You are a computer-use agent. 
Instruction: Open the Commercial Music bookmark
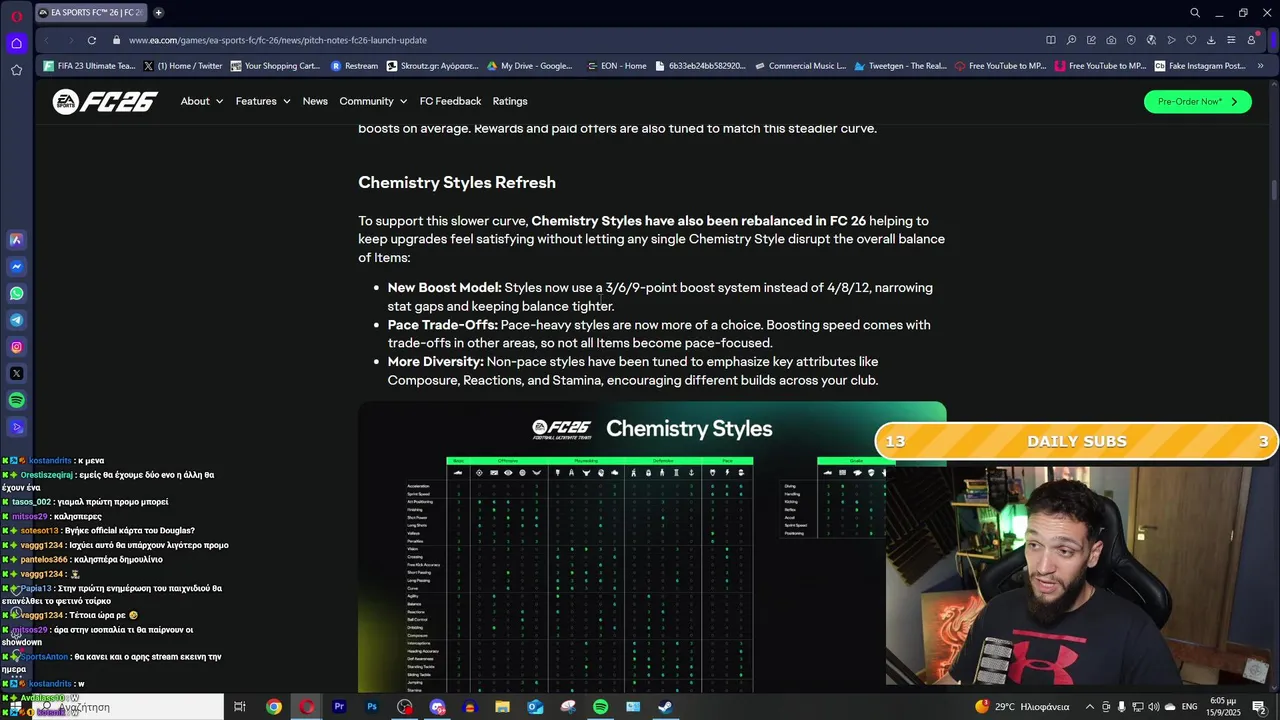pyautogui.click(x=800, y=66)
